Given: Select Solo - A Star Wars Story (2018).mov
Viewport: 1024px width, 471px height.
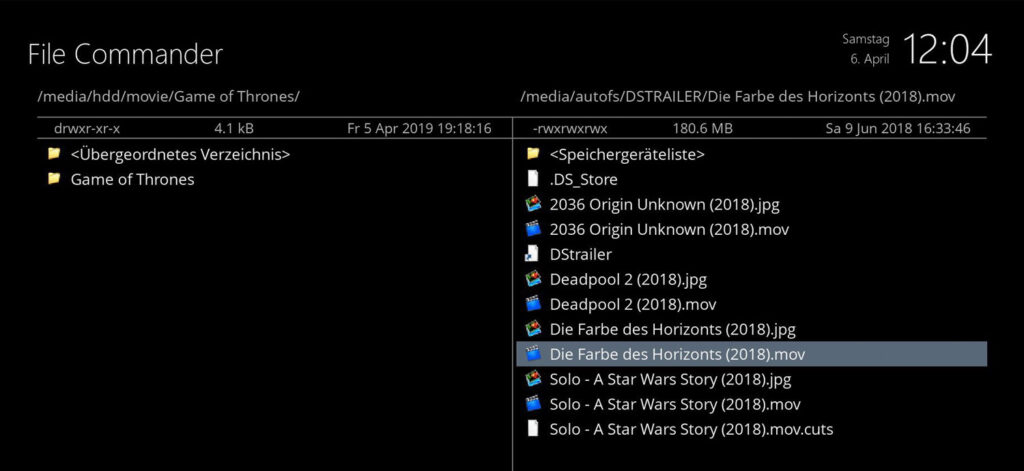Looking at the screenshot, I should (675, 404).
